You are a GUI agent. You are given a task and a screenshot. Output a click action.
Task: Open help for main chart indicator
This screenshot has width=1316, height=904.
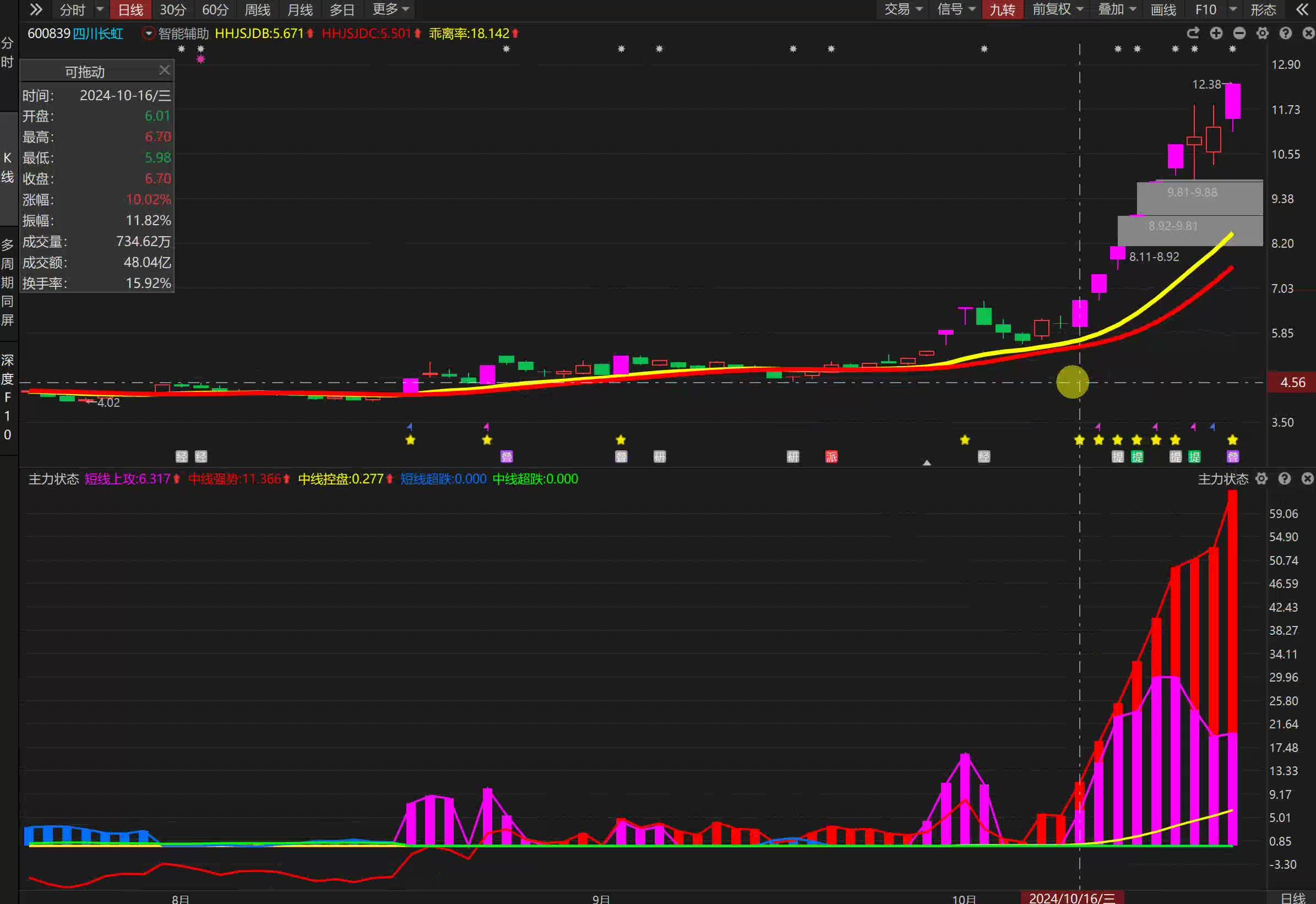pyautogui.click(x=1286, y=34)
